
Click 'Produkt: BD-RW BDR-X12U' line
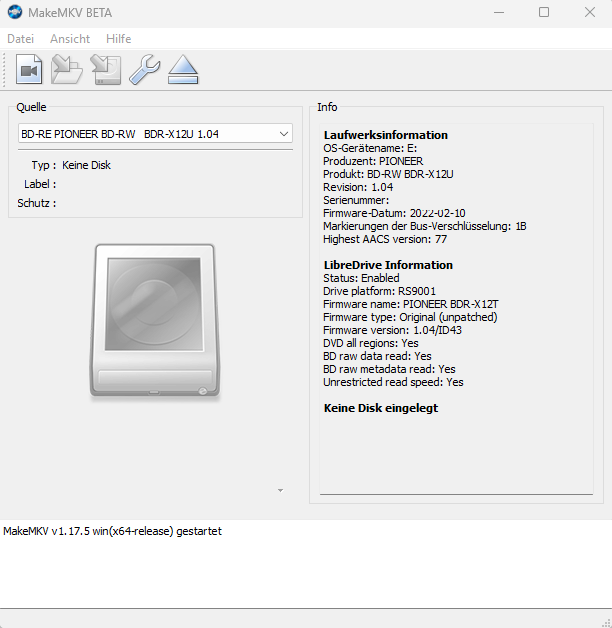pos(388,174)
